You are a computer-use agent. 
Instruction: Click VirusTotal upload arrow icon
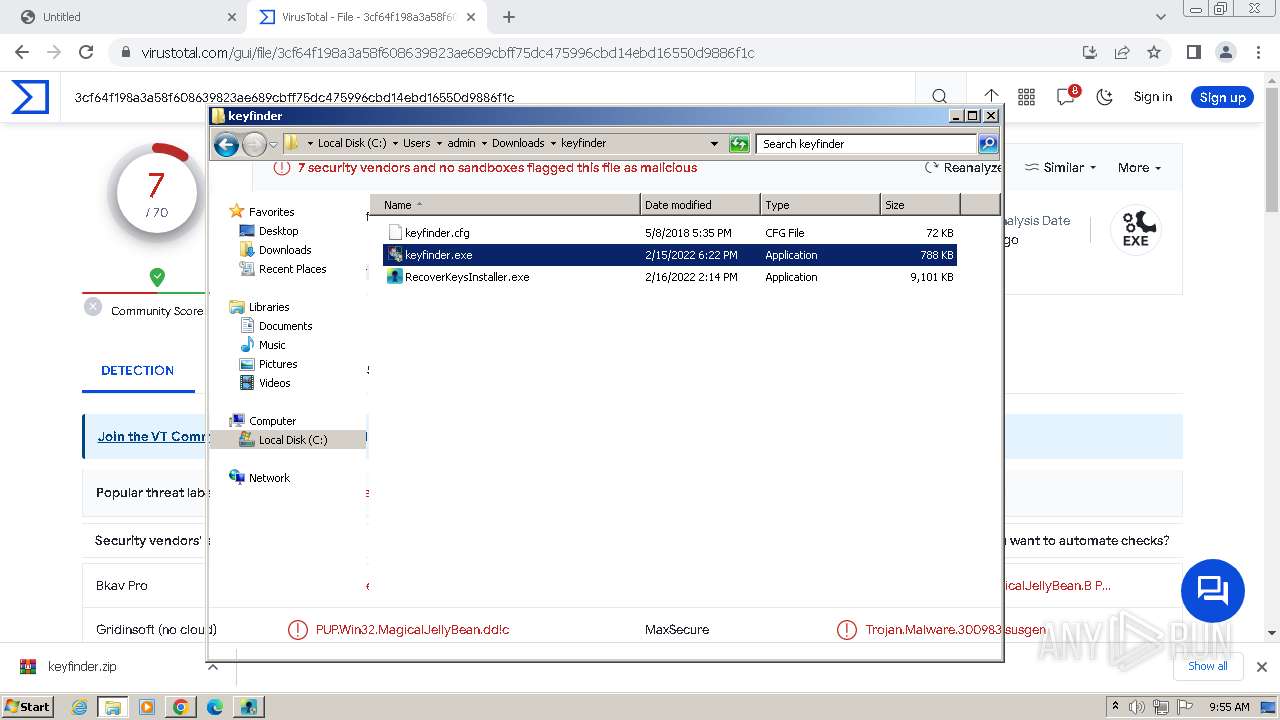coord(991,97)
